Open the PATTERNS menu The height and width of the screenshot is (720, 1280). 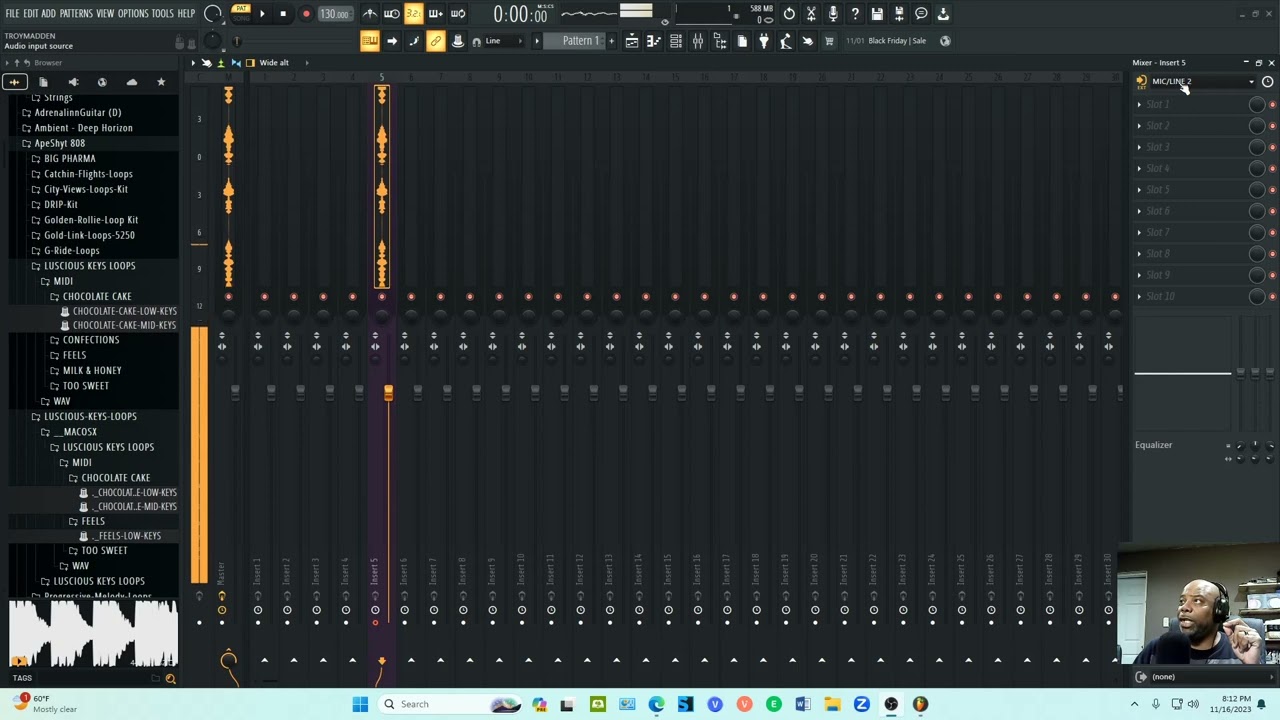click(76, 14)
